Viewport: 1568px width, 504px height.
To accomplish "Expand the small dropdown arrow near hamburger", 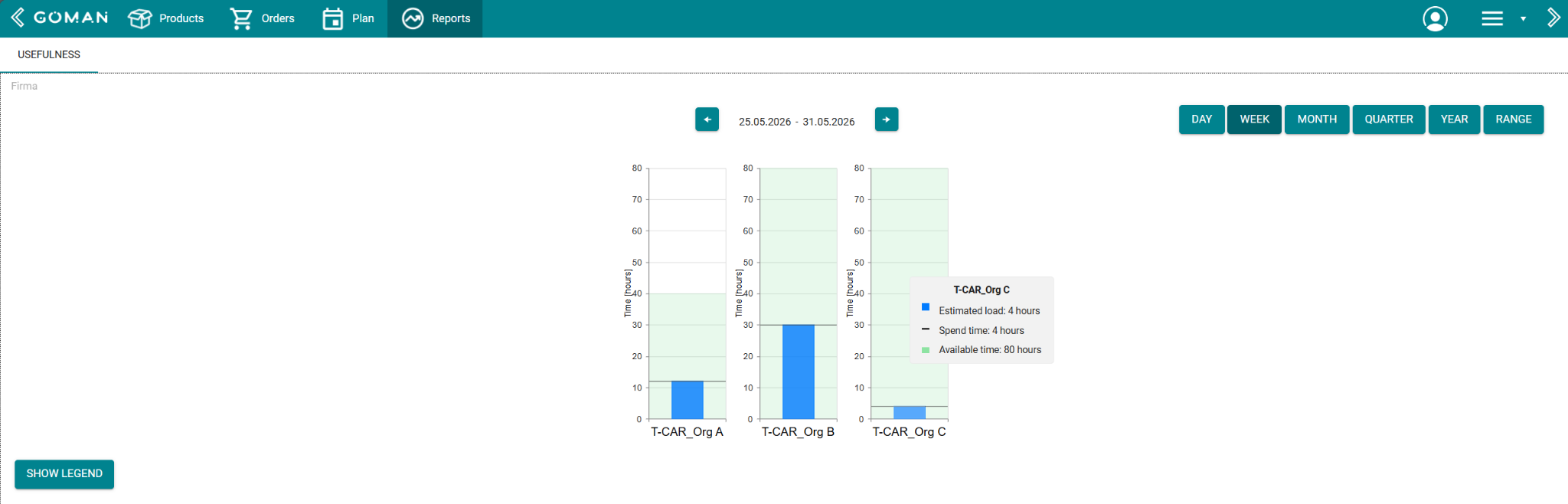I will [x=1523, y=19].
